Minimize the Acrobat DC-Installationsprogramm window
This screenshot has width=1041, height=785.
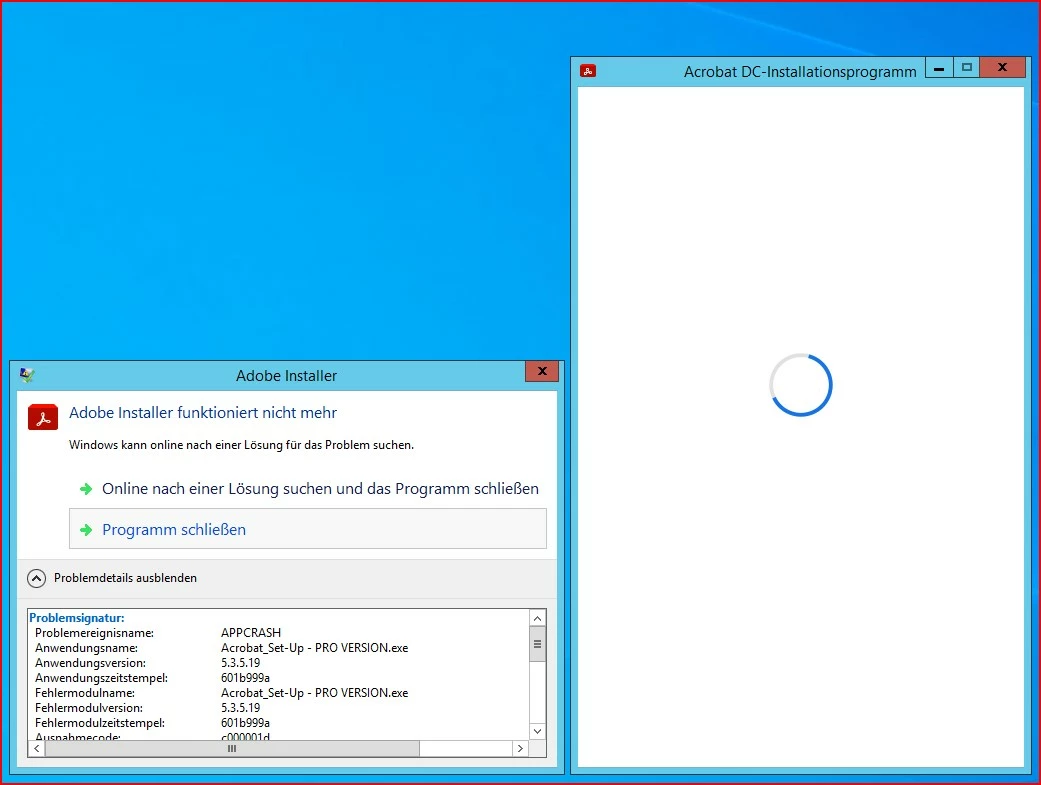pyautogui.click(x=939, y=67)
